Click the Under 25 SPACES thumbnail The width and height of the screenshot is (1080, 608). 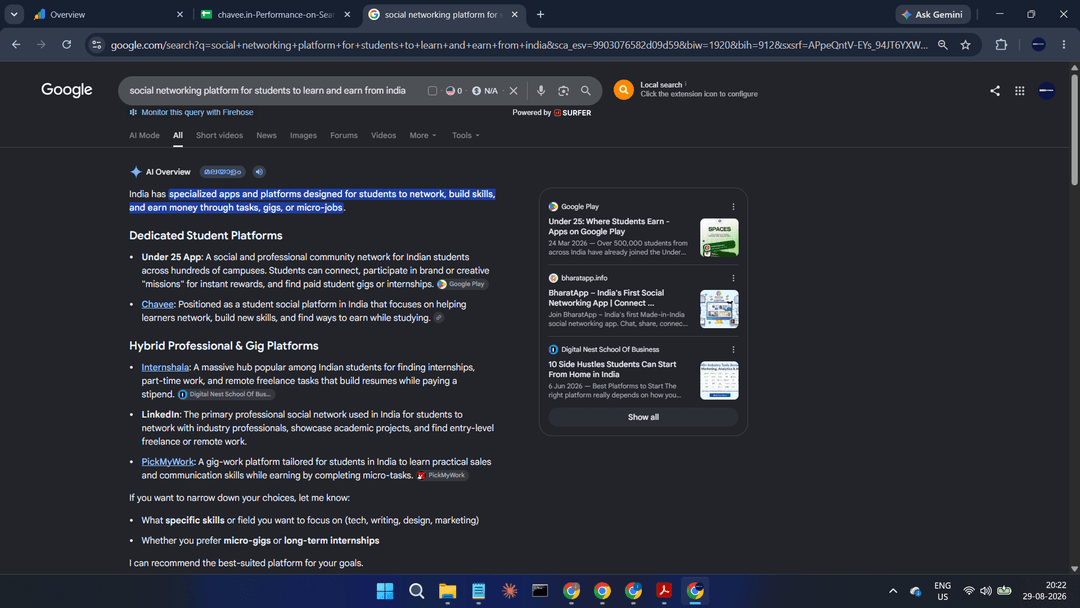(x=719, y=238)
